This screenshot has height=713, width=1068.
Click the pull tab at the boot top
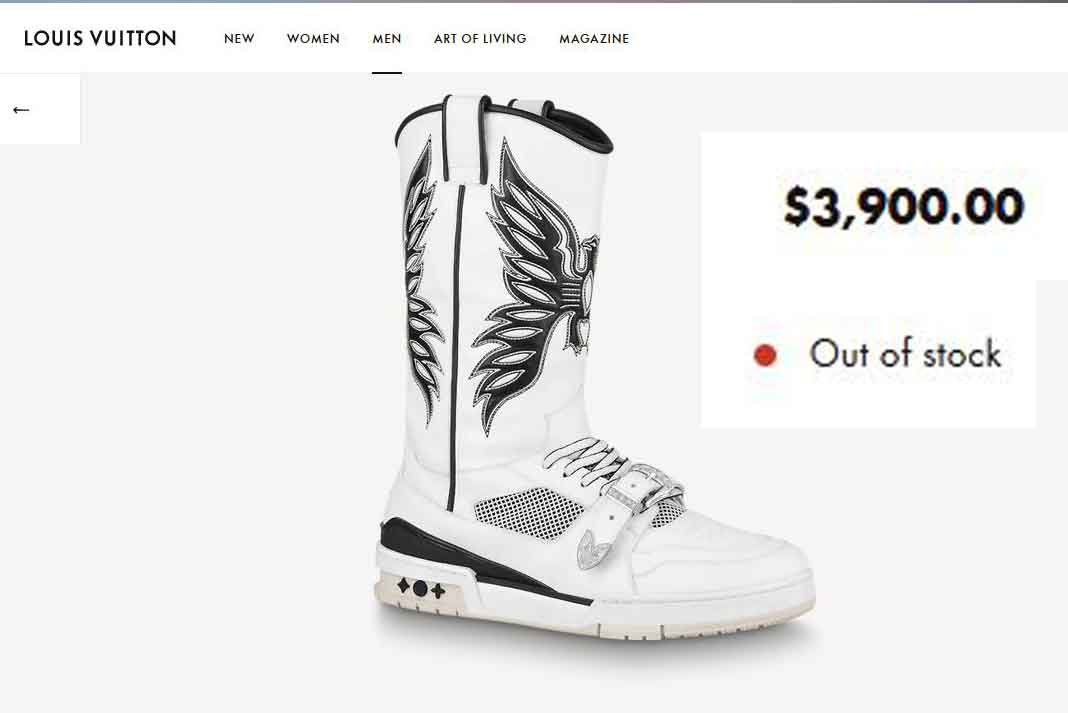467,140
